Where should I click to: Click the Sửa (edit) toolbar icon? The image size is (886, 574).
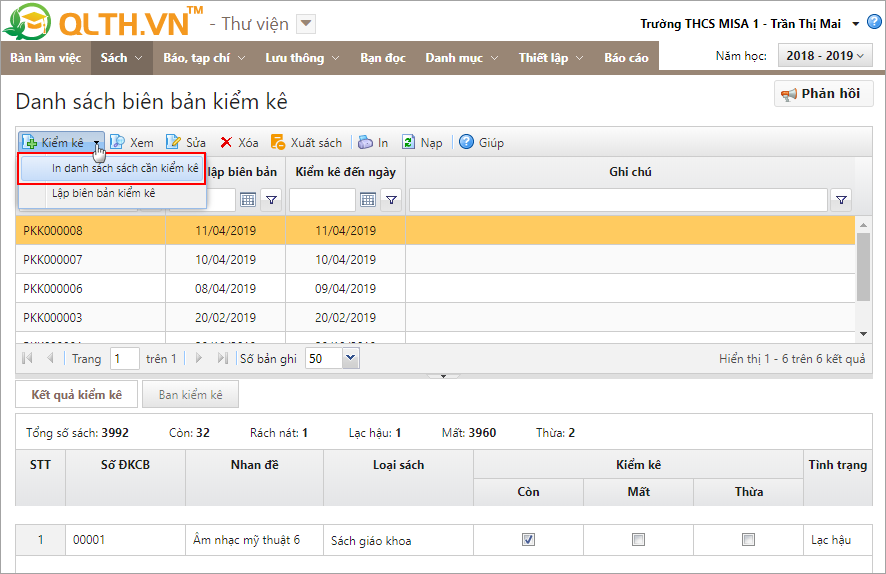tap(173, 143)
